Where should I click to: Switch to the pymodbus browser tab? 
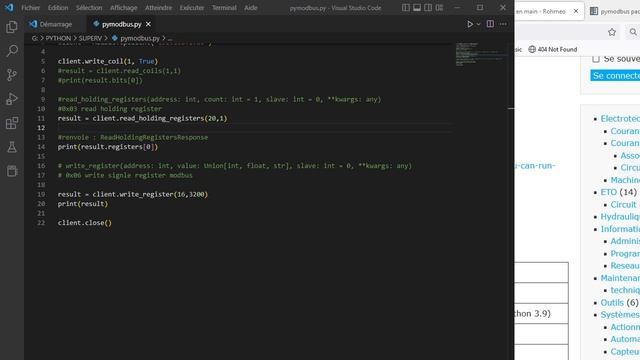click(x=614, y=11)
